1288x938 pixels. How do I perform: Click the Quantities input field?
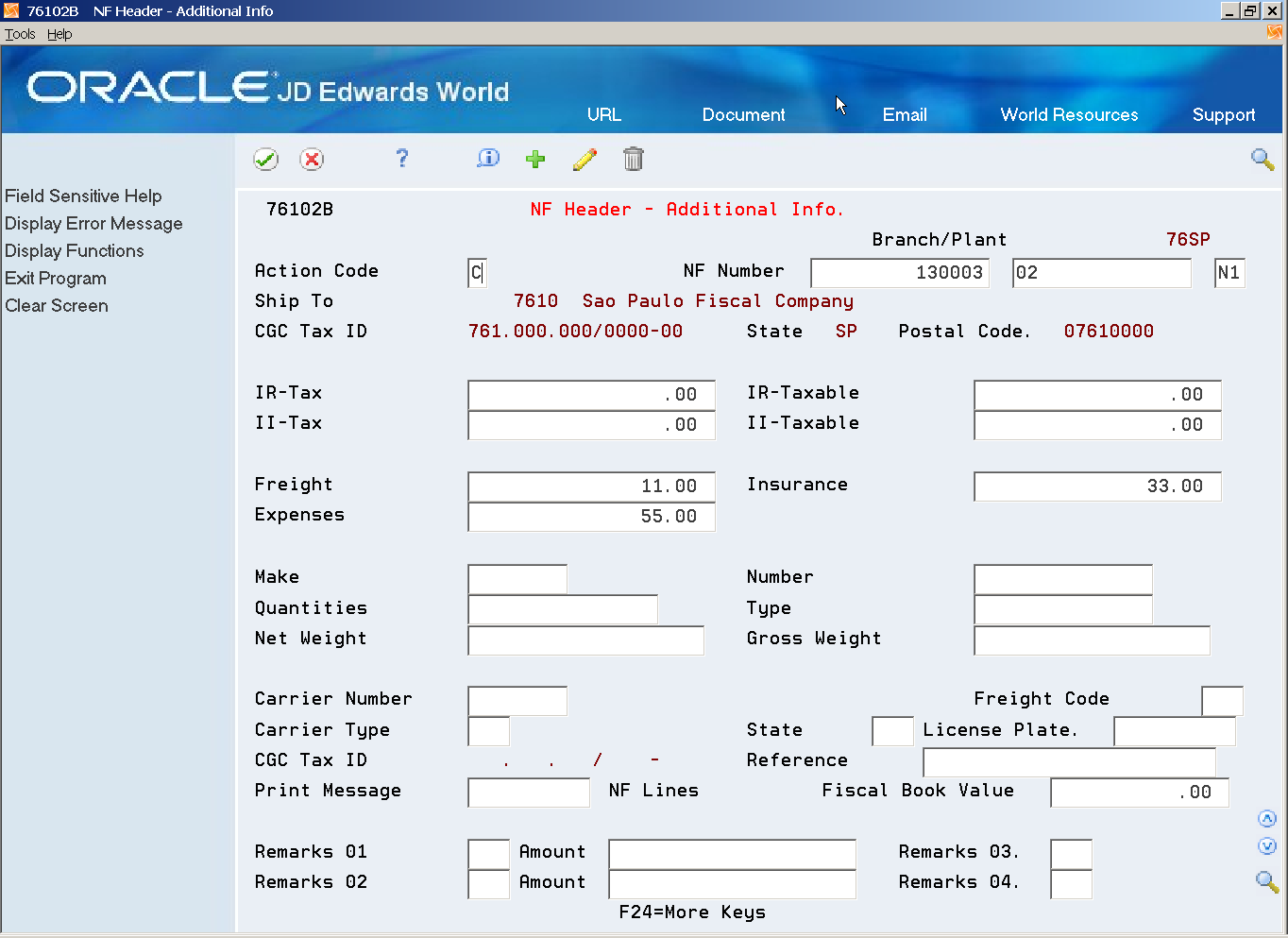563,609
